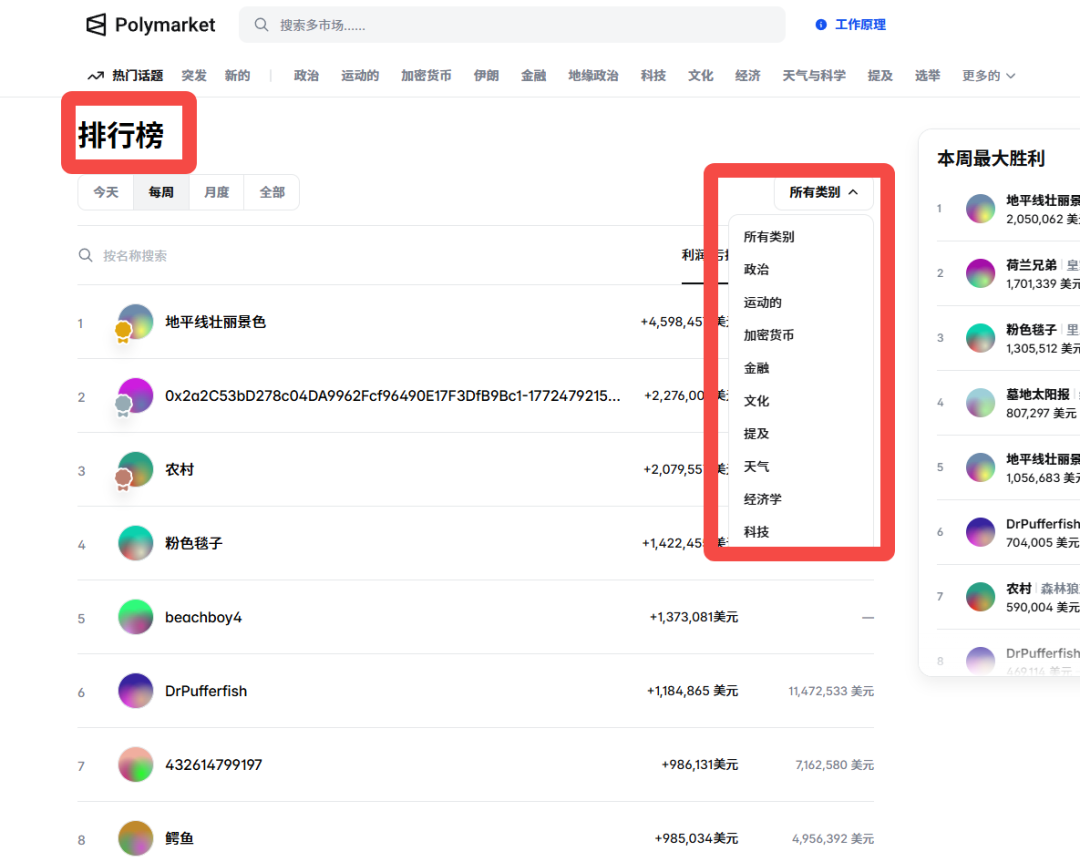Choose 金融 in the category dropdown list

point(756,368)
